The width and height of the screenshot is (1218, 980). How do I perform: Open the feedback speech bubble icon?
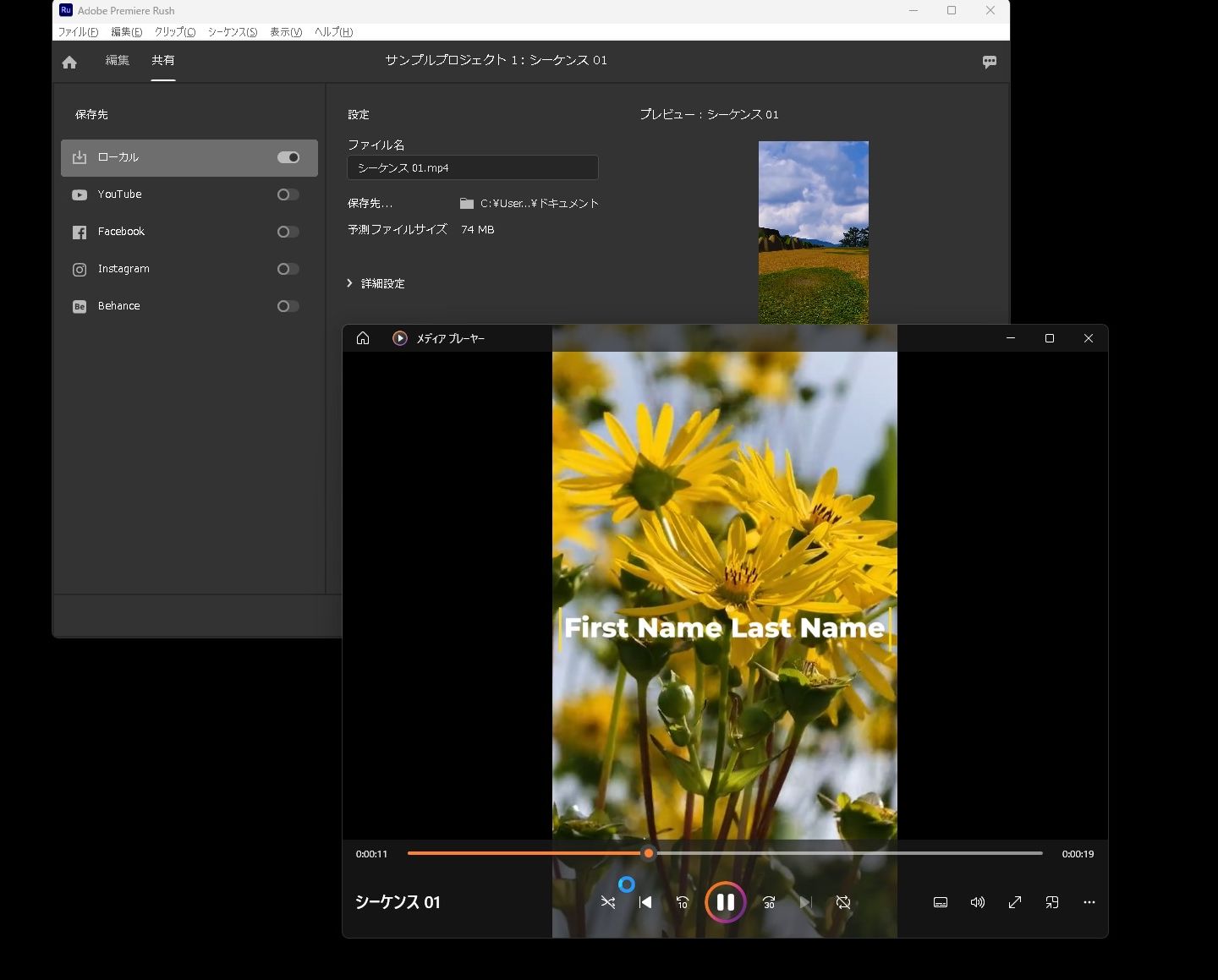[x=989, y=62]
